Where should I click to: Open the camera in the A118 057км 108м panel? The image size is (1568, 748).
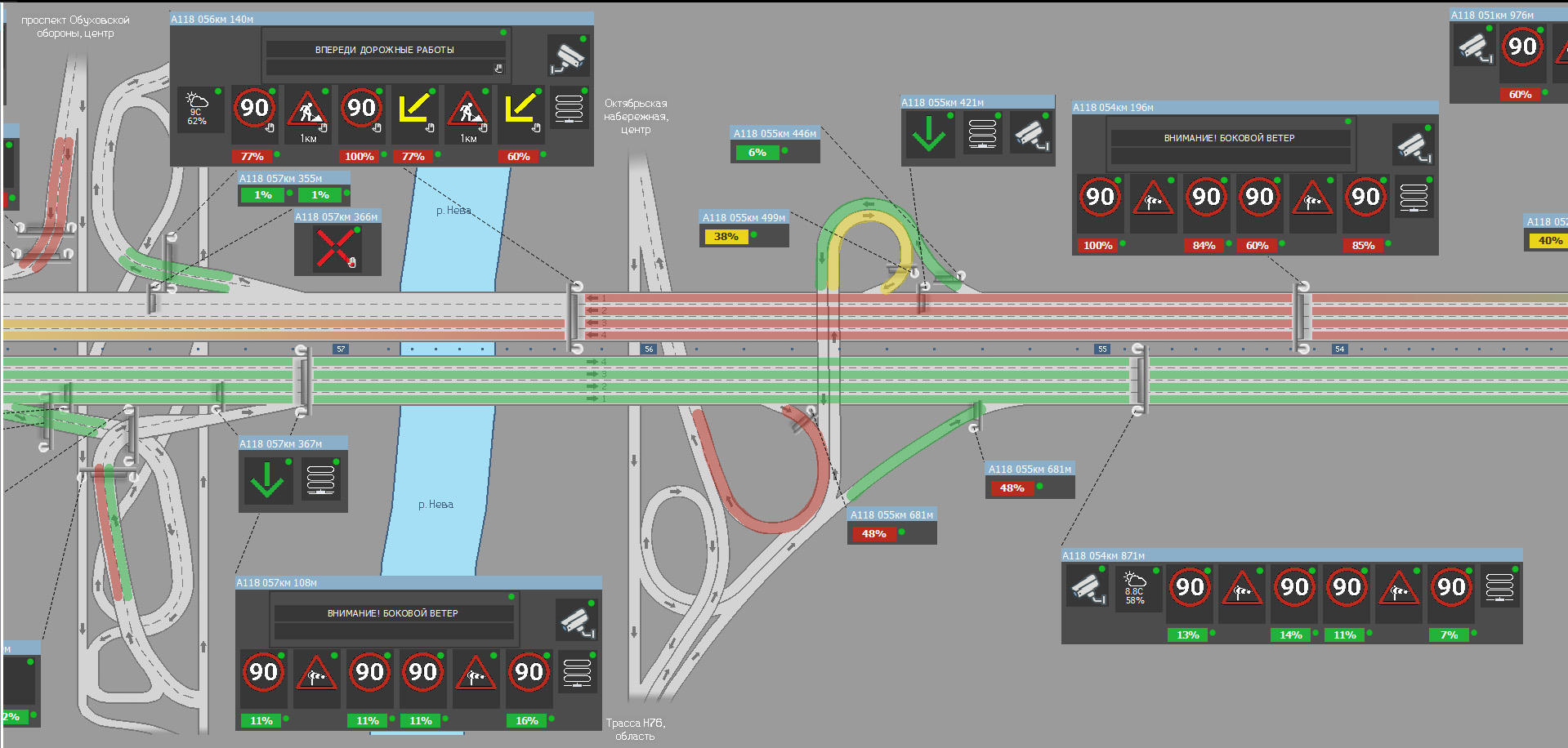pos(577,621)
